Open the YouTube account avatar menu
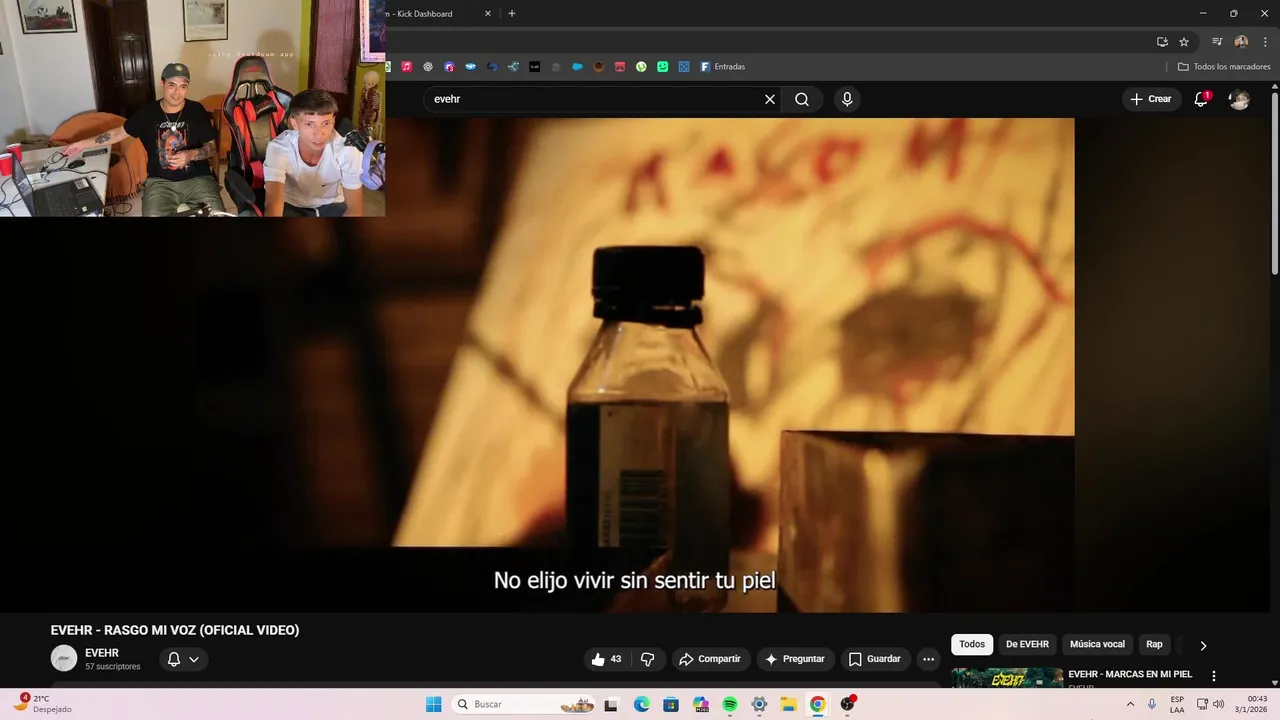Viewport: 1280px width, 720px height. click(1239, 99)
